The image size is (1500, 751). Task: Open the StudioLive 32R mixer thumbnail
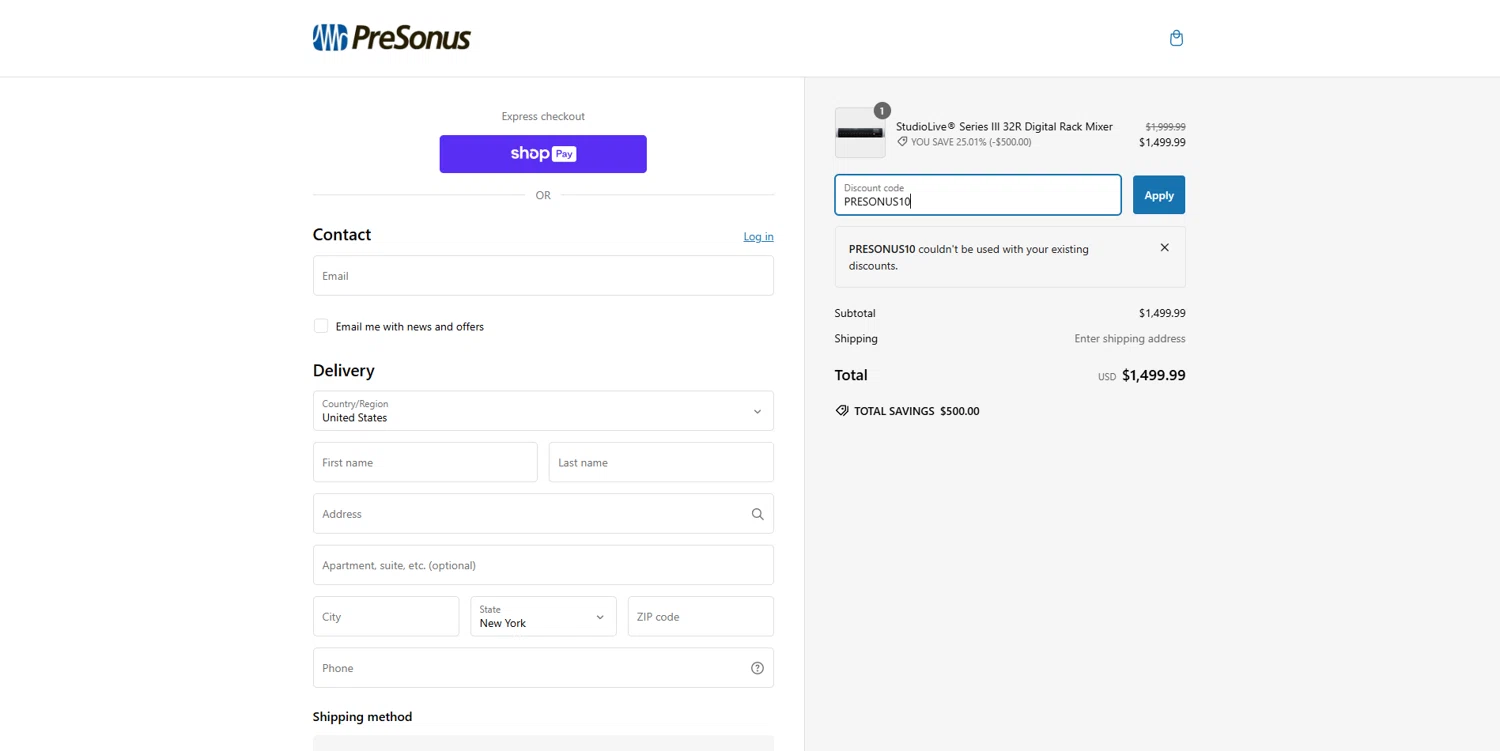pyautogui.click(x=860, y=134)
